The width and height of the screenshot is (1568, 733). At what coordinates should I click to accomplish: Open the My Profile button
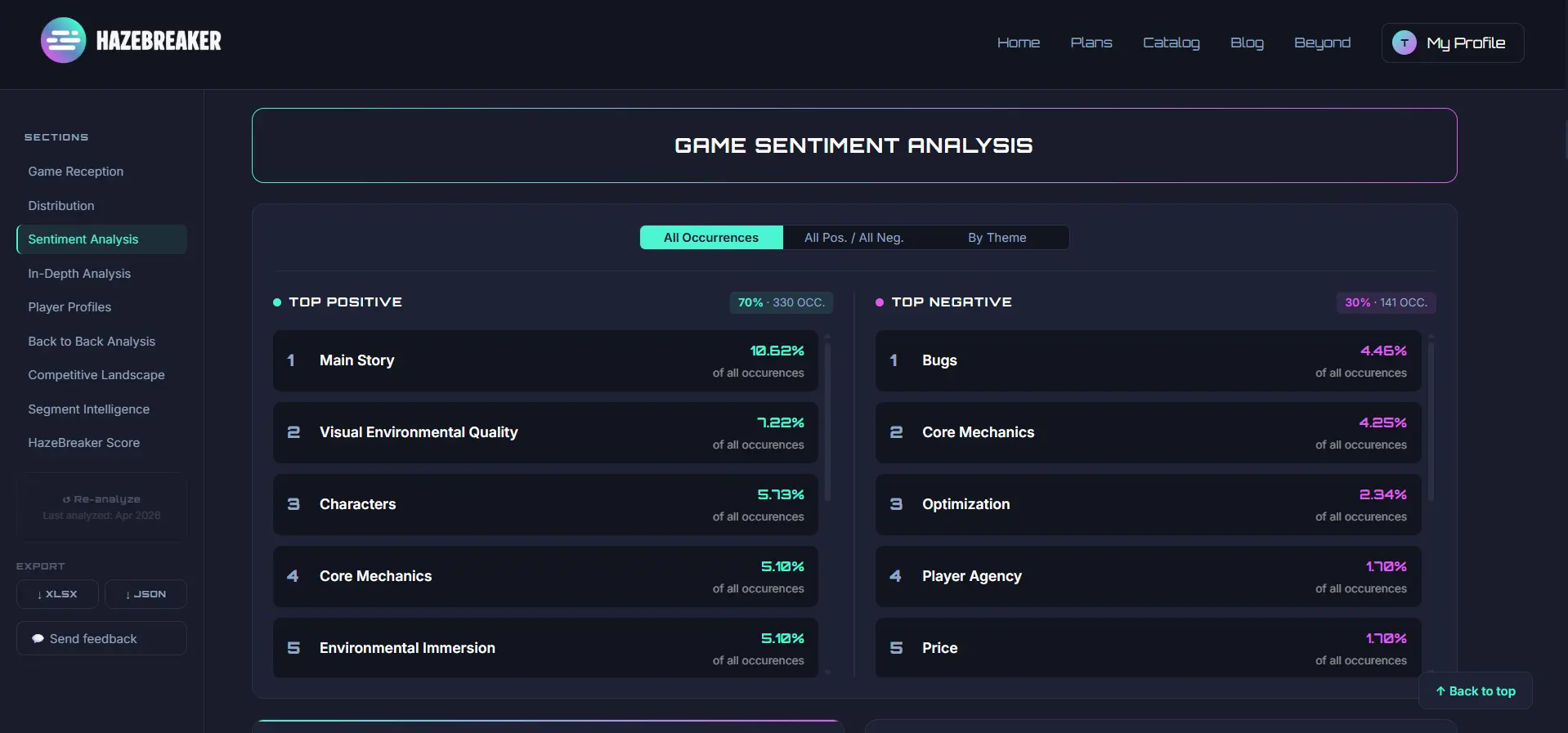point(1452,42)
